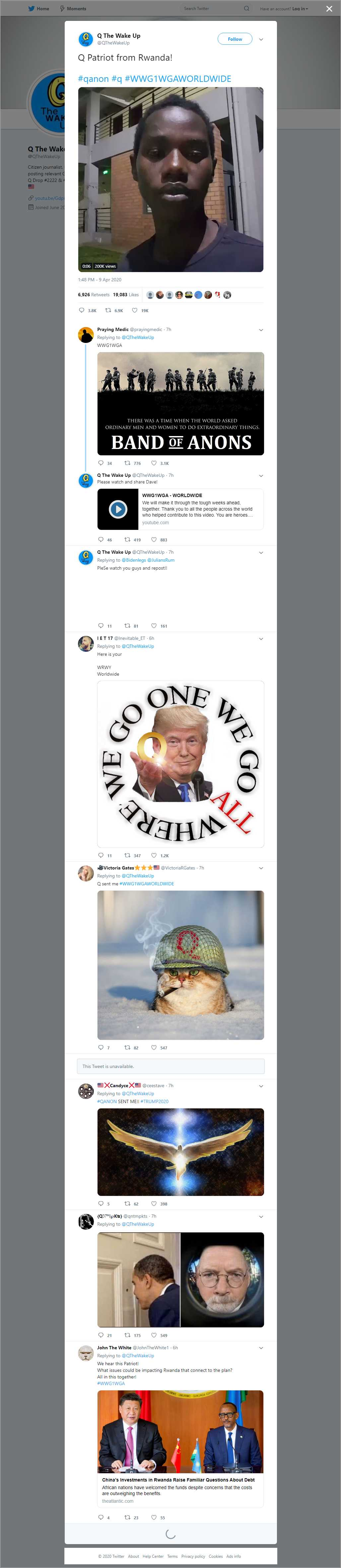Expand the main tweet's options chevron
341x1568 pixels.
point(261,39)
